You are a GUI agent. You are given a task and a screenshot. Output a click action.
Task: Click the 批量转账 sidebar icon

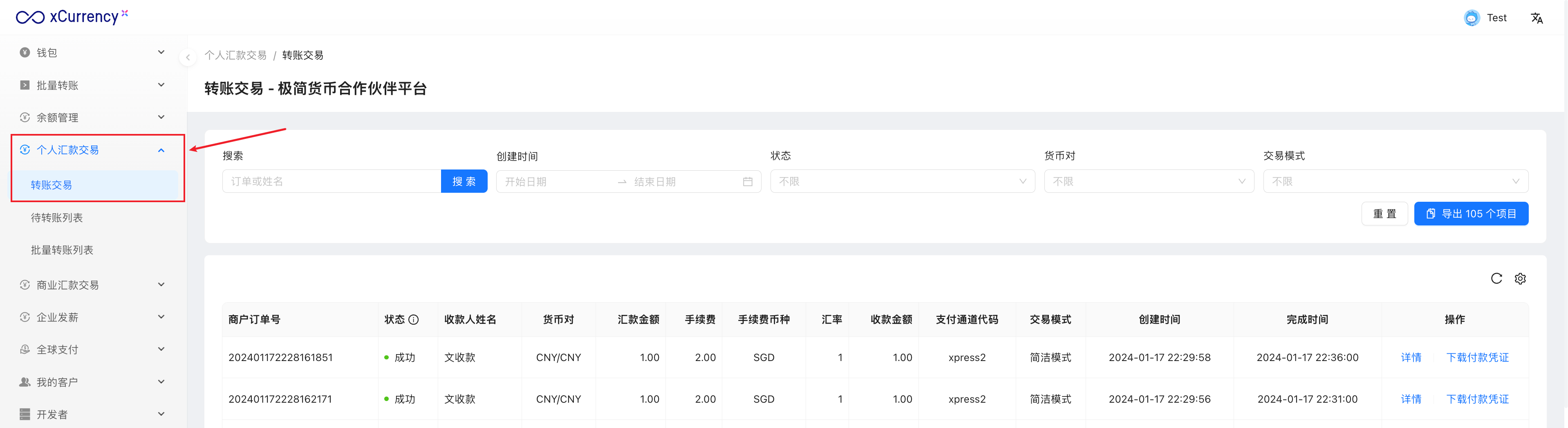coord(25,85)
